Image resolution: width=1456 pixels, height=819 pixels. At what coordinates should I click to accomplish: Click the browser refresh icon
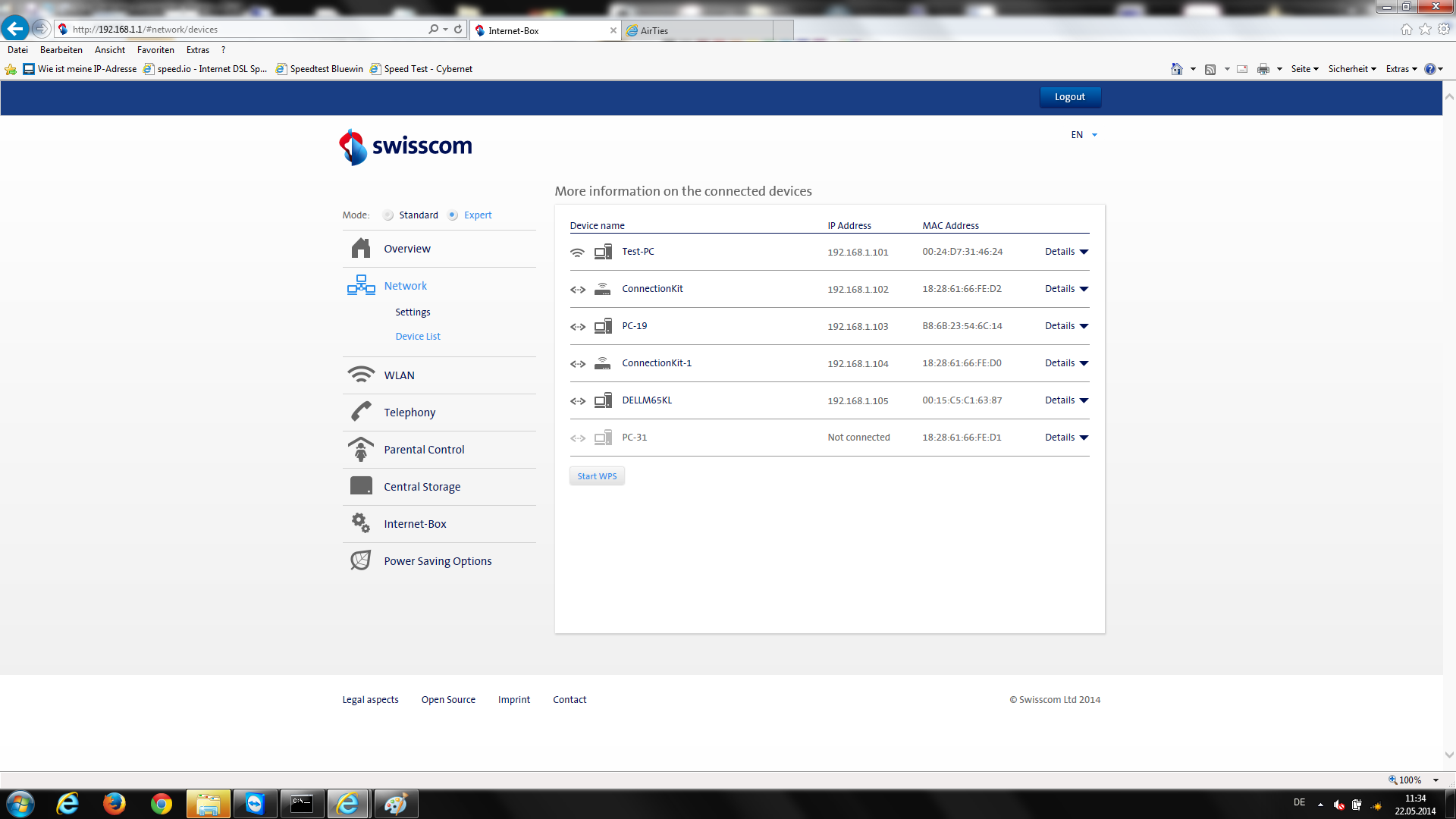[458, 30]
